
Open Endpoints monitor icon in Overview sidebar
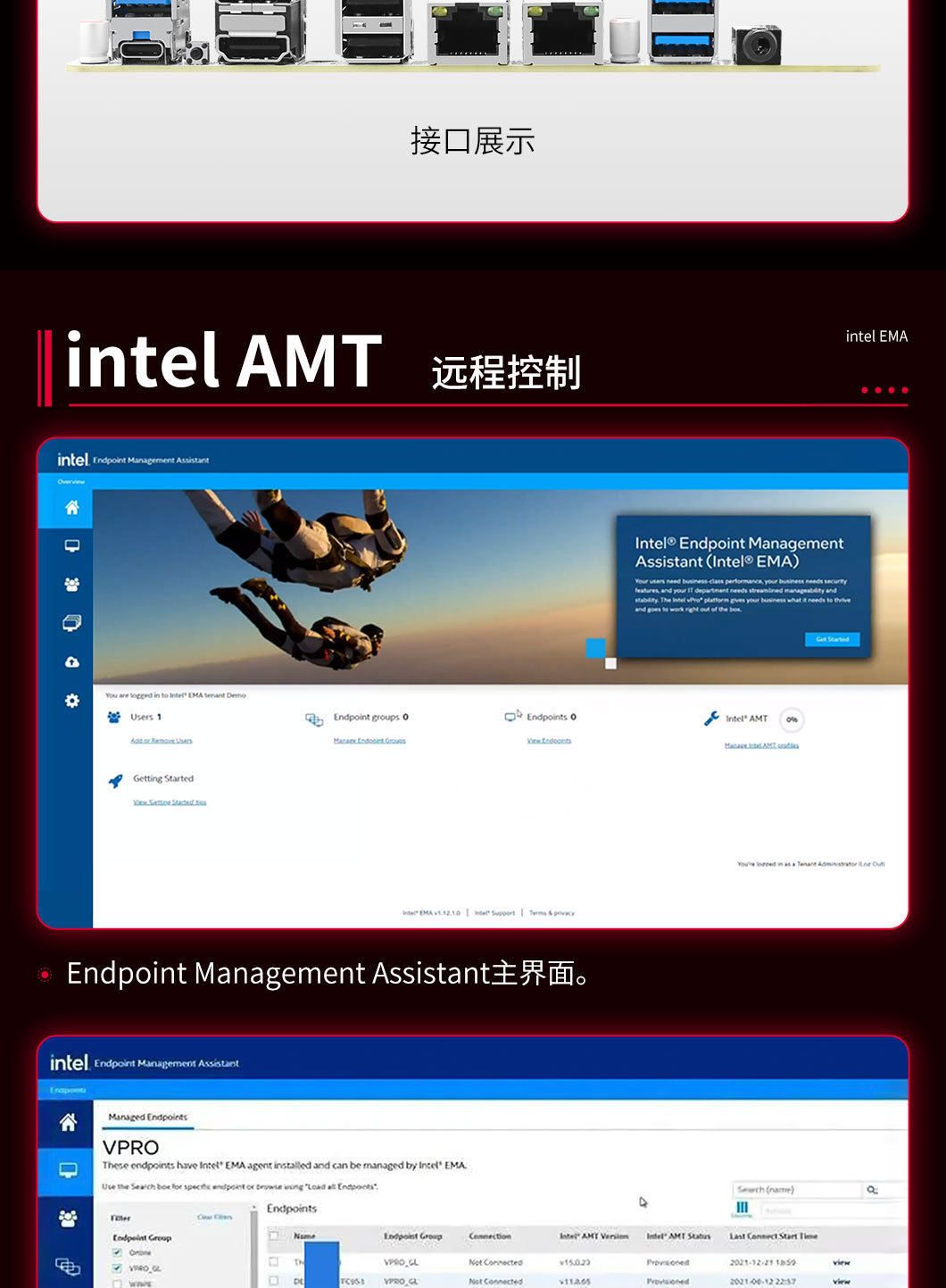[72, 545]
